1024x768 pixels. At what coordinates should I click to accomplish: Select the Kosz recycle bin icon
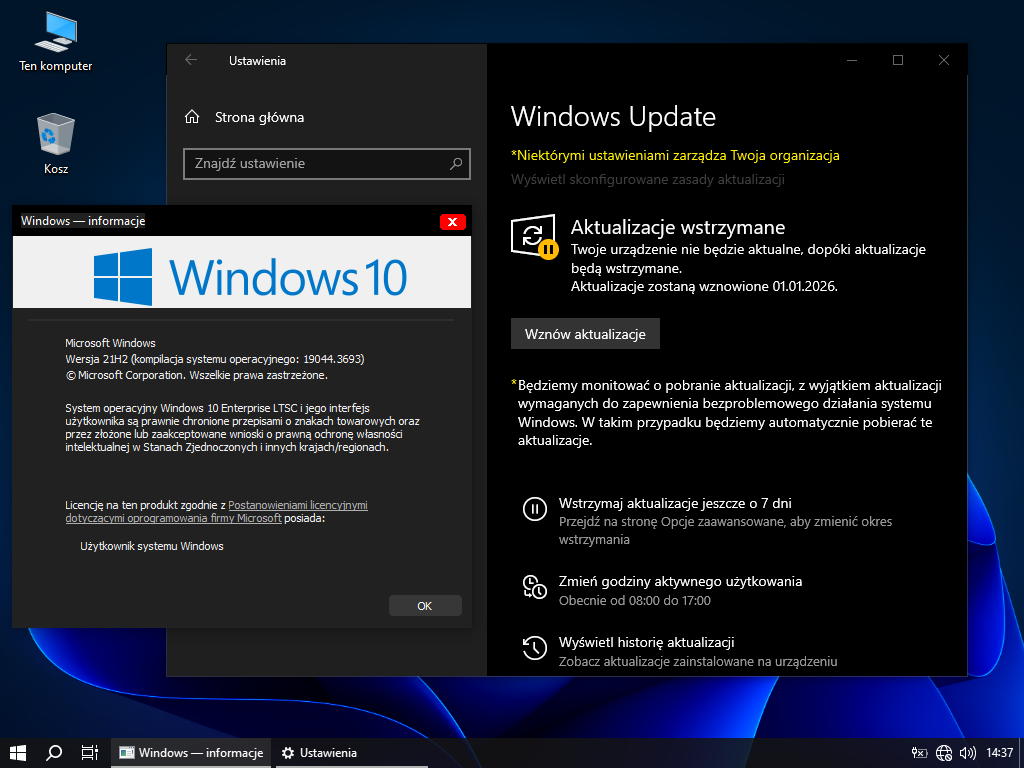tap(55, 135)
